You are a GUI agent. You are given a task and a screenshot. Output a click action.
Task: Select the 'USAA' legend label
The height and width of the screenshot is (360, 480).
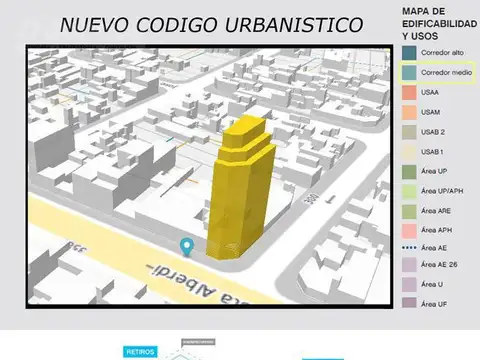click(x=430, y=92)
